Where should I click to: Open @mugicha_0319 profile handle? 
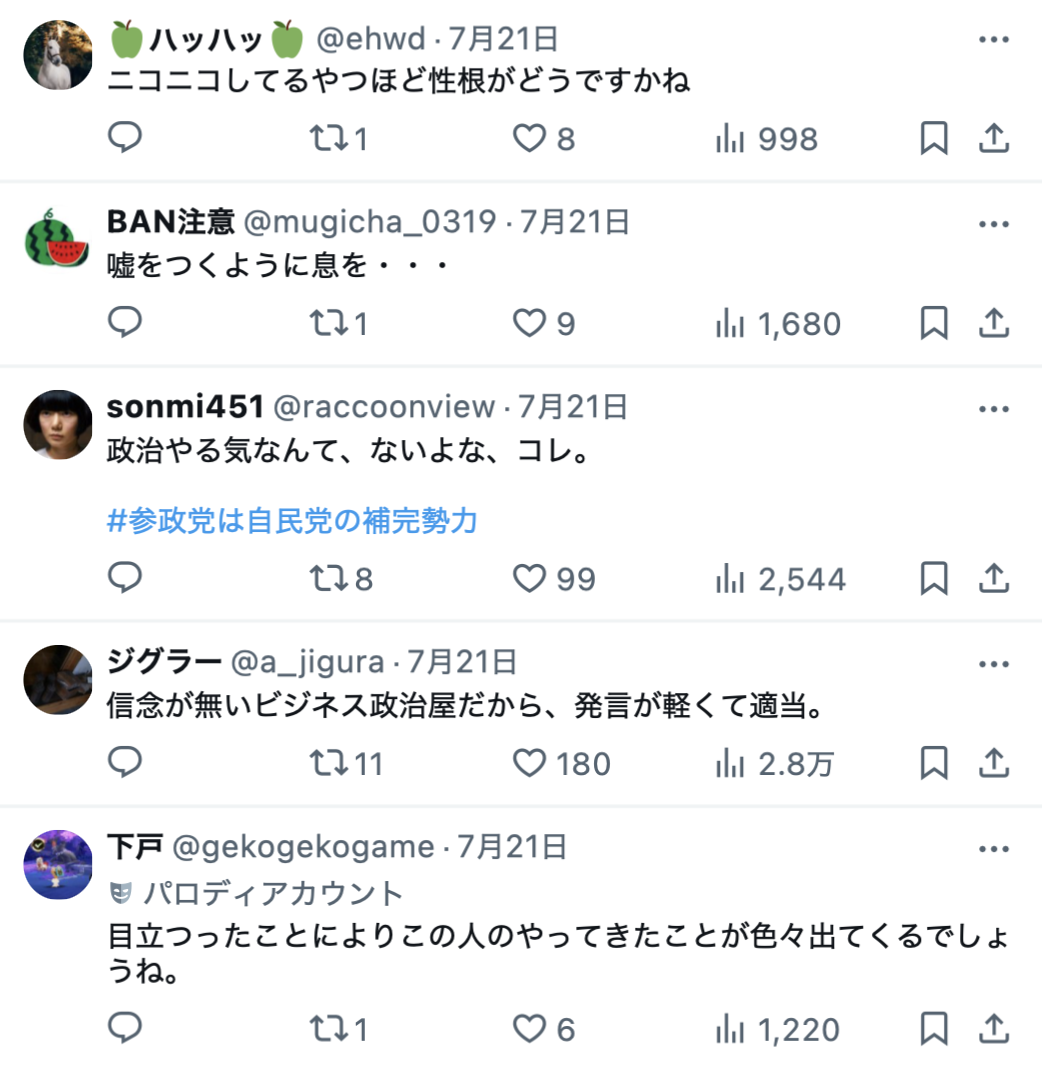point(370,222)
